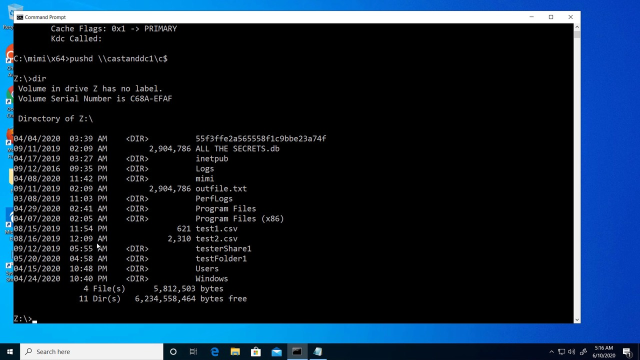Select Command Prompt taskbar icon
Screen dimensions: 640x360
(297, 351)
